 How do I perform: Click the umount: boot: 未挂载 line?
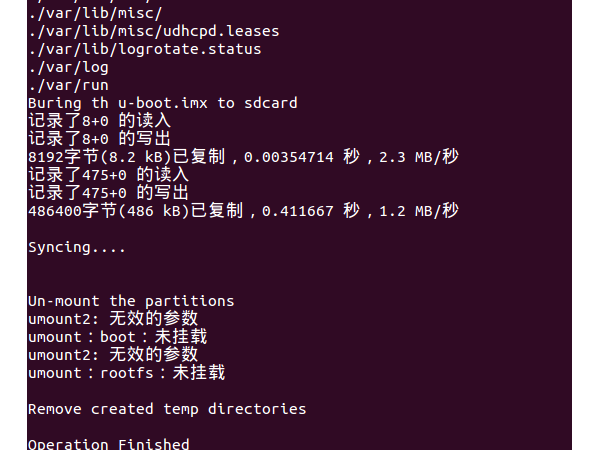117,337
